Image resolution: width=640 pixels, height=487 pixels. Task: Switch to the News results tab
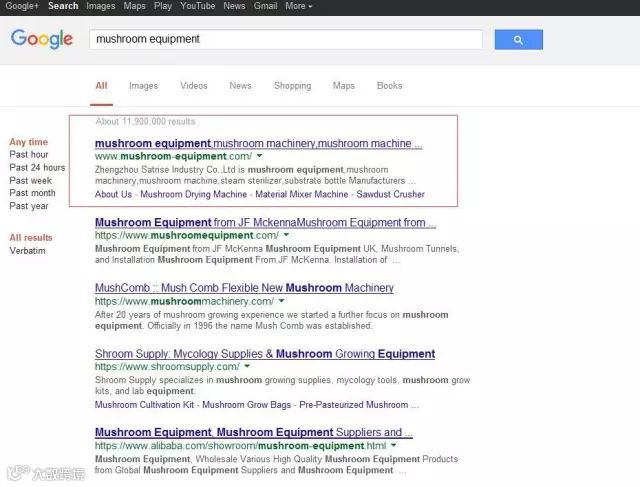(240, 86)
